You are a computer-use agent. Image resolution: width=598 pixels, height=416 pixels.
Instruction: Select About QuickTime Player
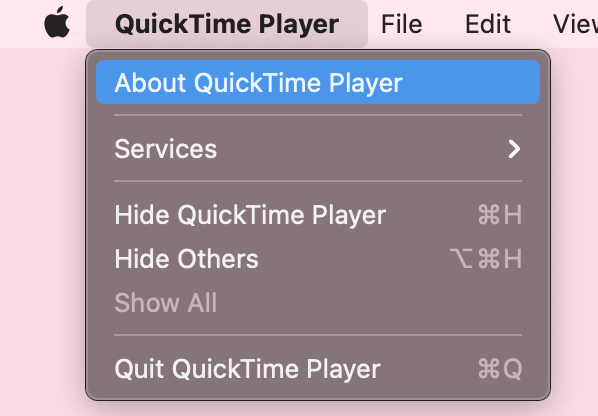pos(318,82)
